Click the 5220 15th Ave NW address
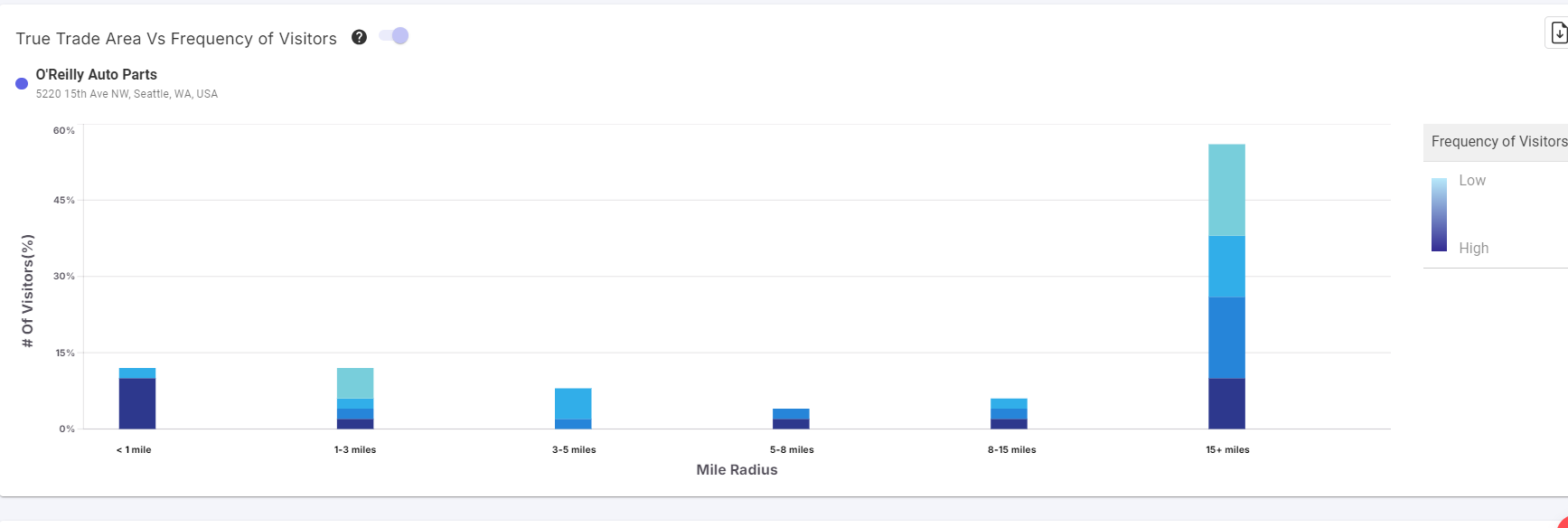 (x=127, y=94)
